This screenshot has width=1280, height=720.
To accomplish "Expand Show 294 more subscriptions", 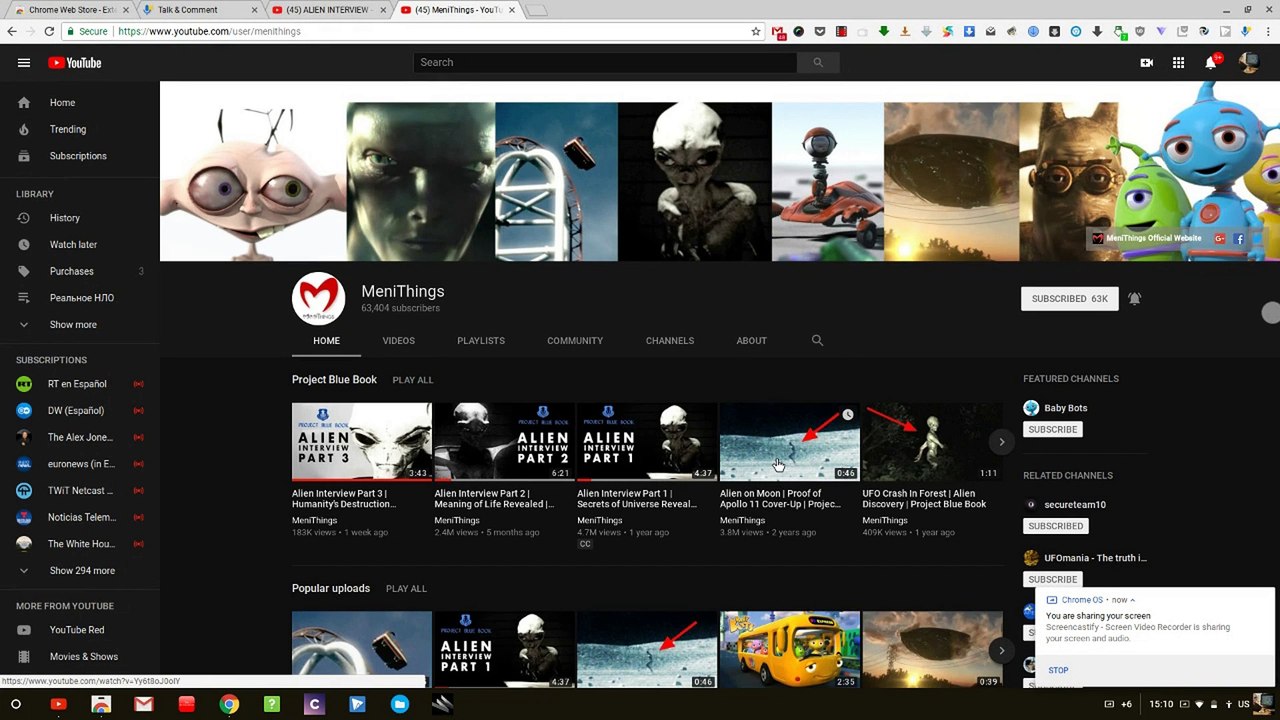I will coord(82,571).
